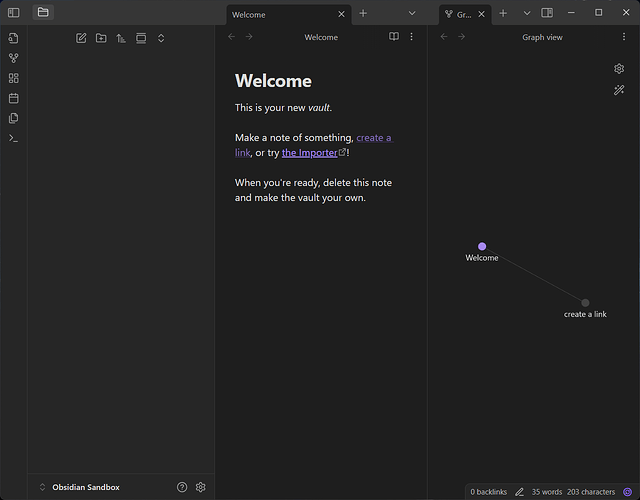This screenshot has height=500, width=640.
Task: Open command palette icon
Action: (x=13, y=138)
